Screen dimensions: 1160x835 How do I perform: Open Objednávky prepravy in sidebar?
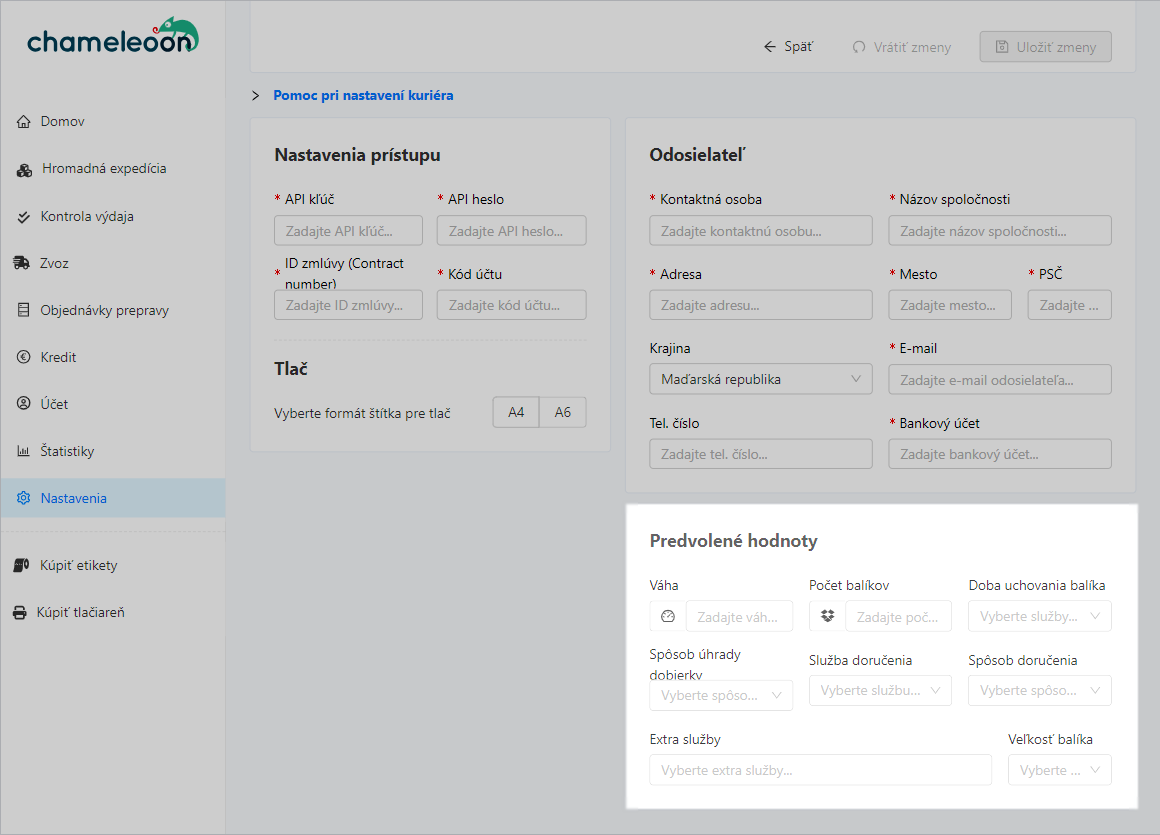(104, 310)
